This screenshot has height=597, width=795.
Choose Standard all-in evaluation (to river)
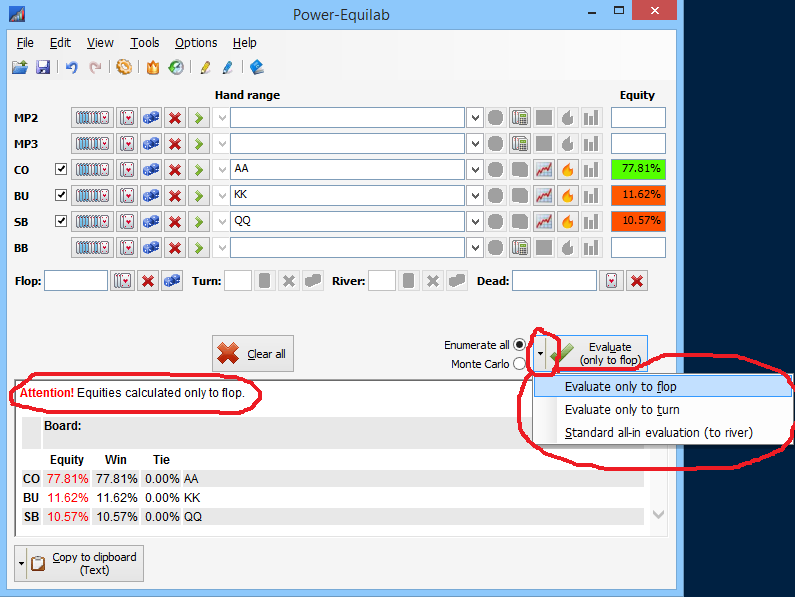point(662,433)
